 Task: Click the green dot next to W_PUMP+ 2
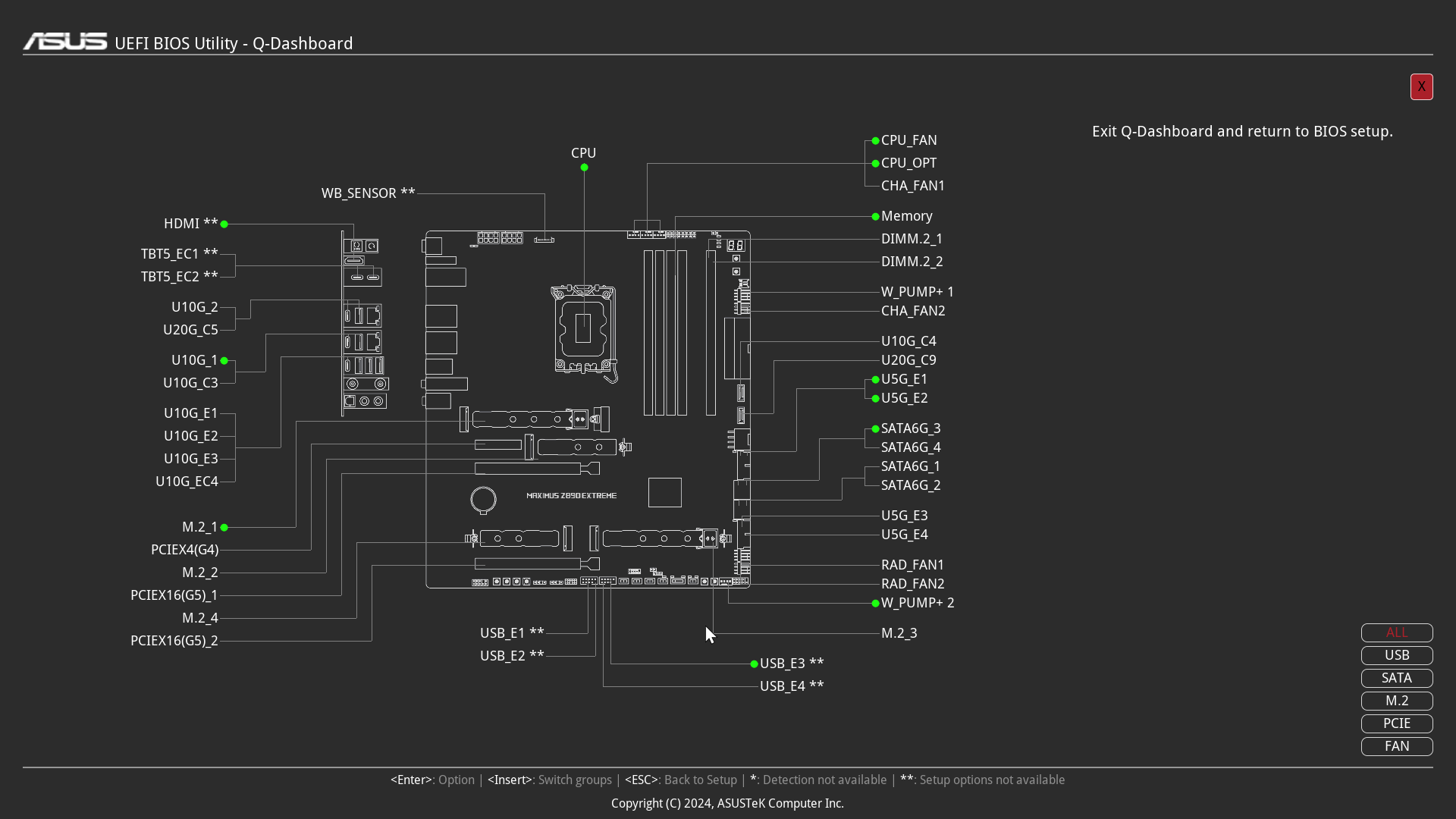point(875,603)
